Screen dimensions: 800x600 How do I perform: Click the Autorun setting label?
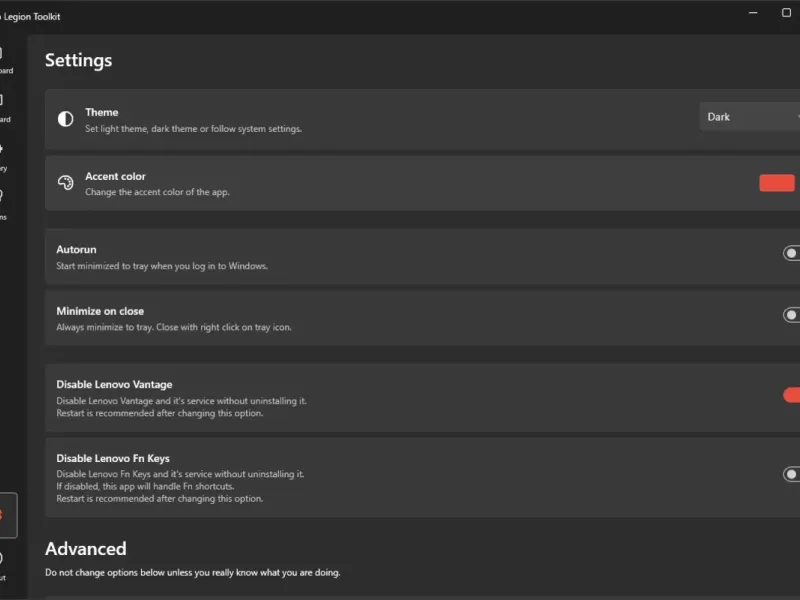pyautogui.click(x=76, y=249)
